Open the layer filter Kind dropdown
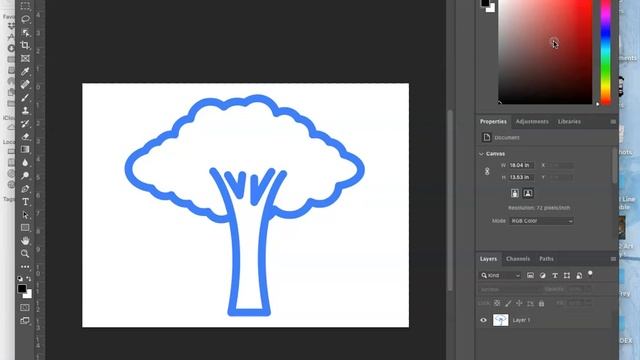The height and width of the screenshot is (360, 640). 500,276
